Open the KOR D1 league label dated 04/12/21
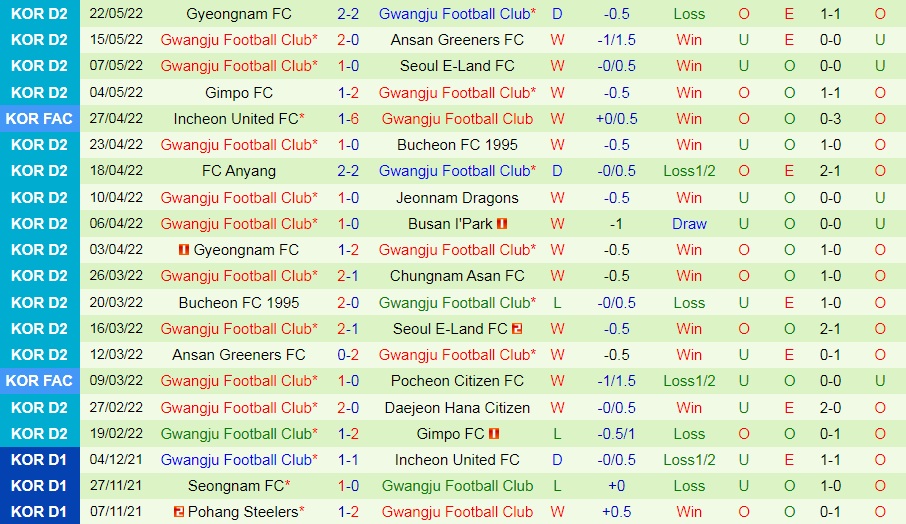The image size is (906, 524). coord(39,460)
